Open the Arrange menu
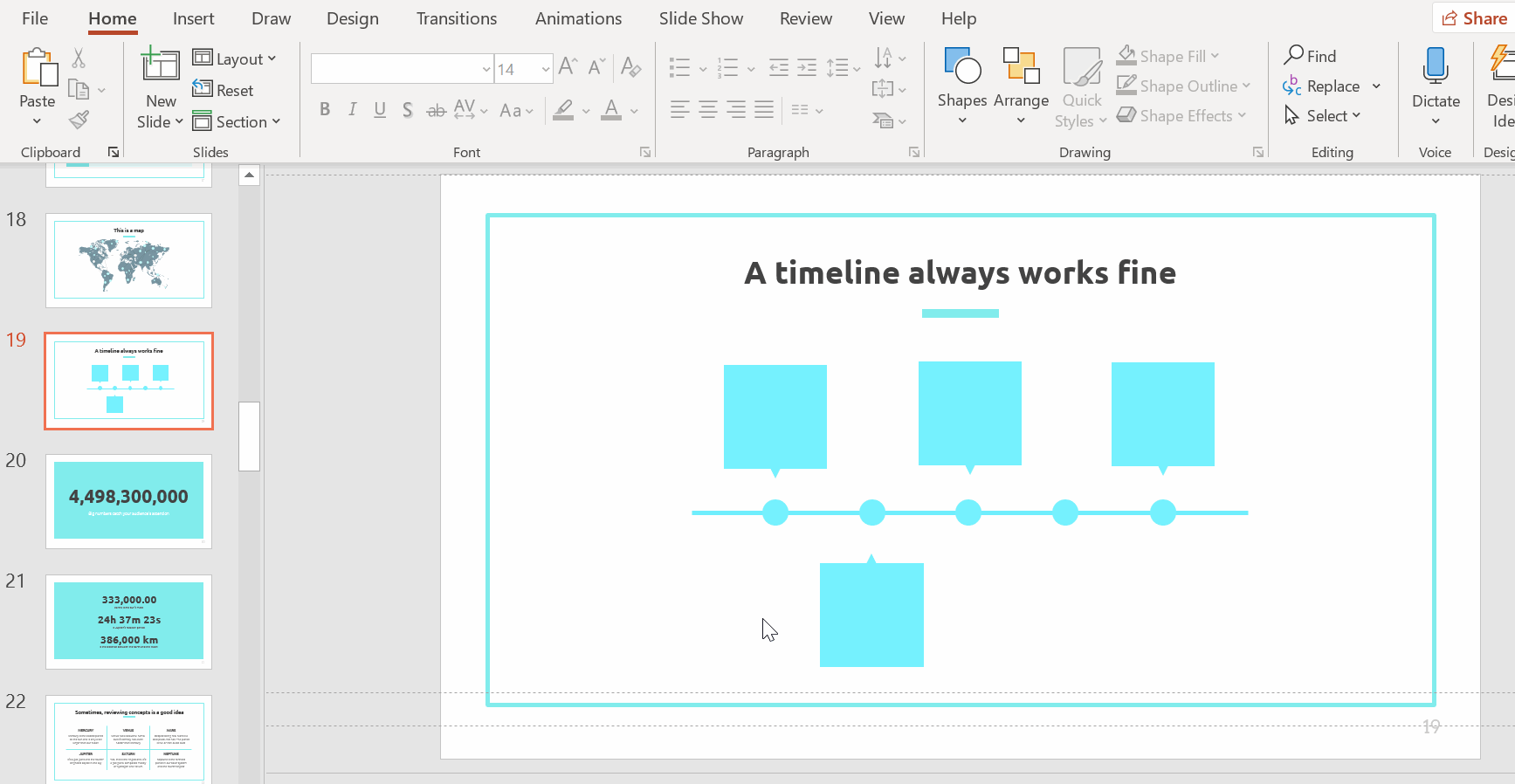1515x784 pixels. [x=1021, y=86]
